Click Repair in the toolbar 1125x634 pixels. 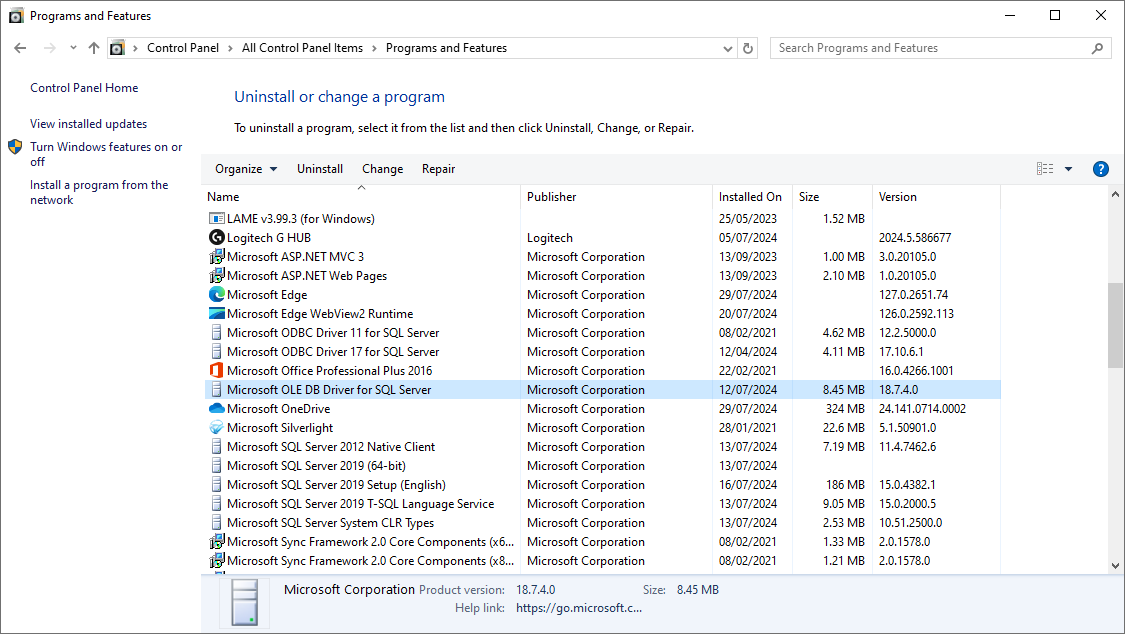pos(438,169)
